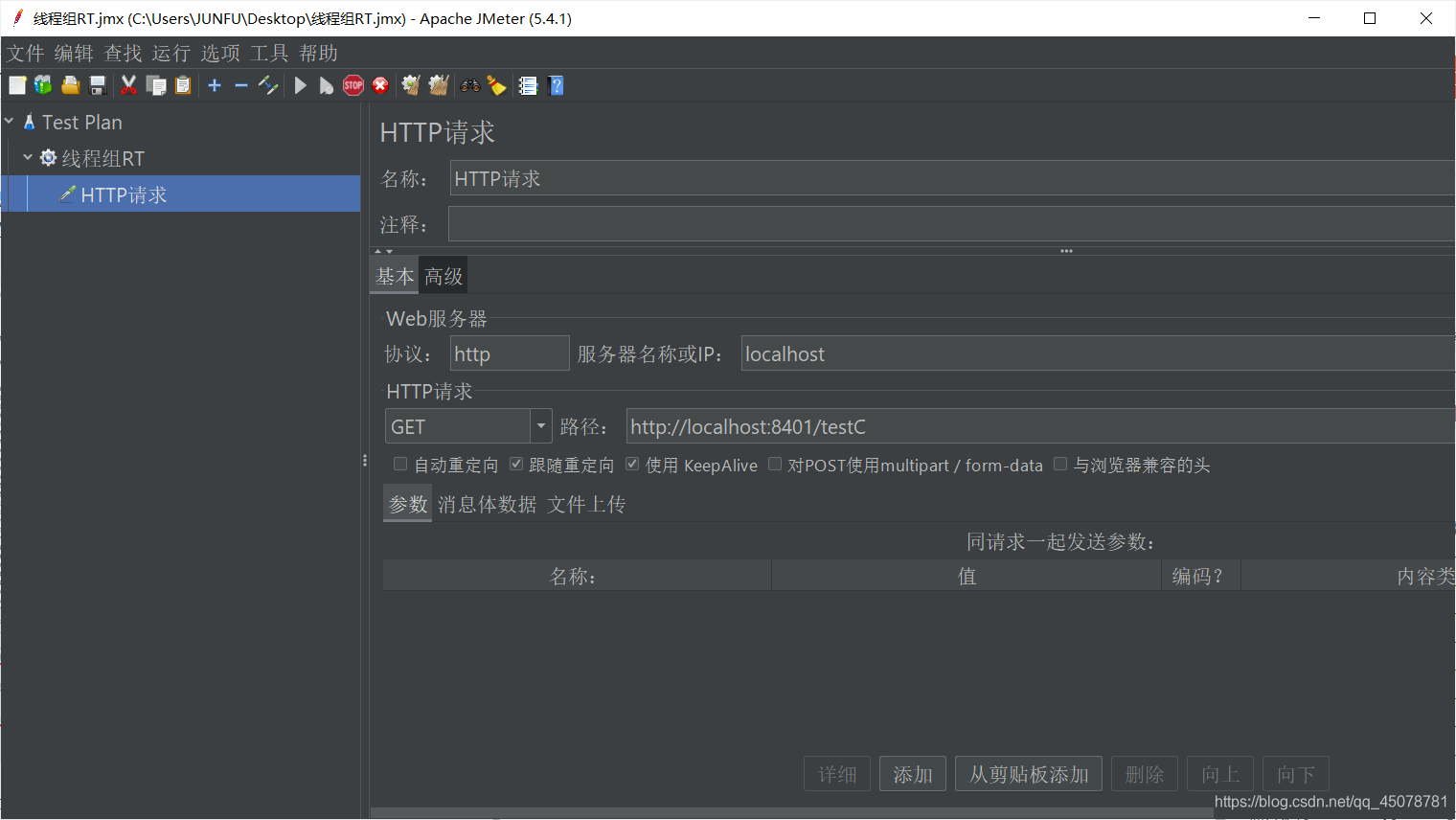Switch to the 基本 tab
This screenshot has width=1456, height=820.
click(395, 276)
